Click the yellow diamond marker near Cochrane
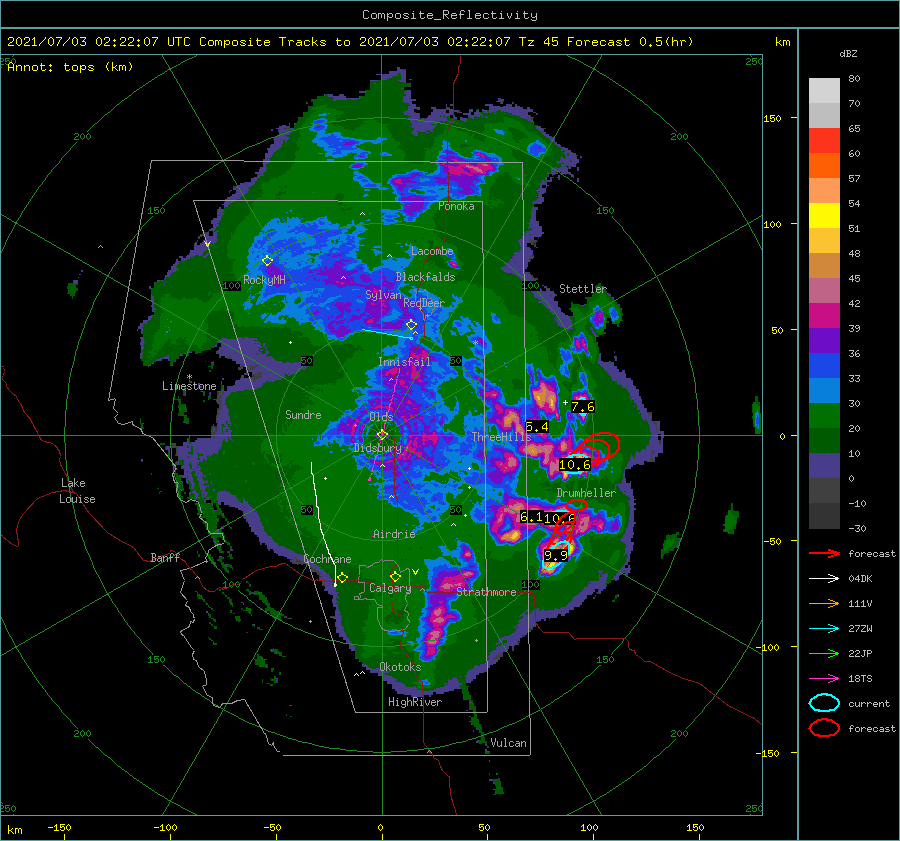 point(342,578)
